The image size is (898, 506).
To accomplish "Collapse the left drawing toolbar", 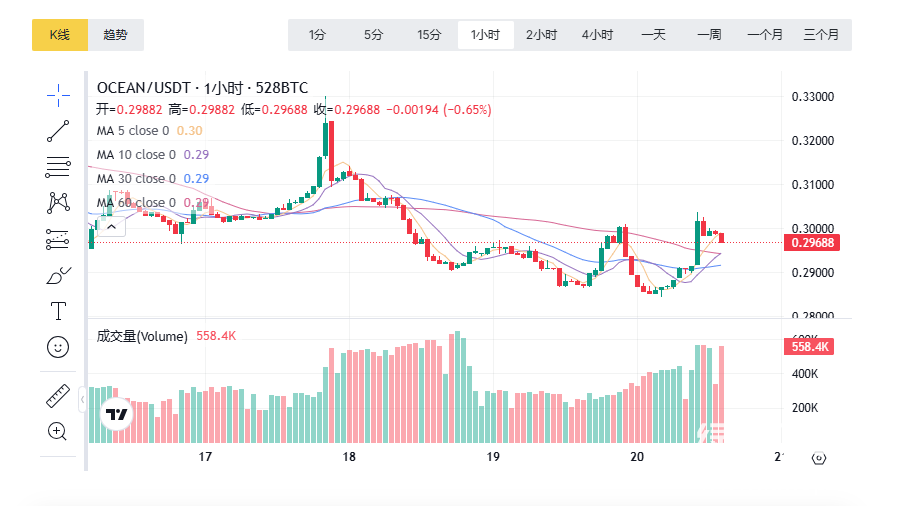I will [82, 400].
